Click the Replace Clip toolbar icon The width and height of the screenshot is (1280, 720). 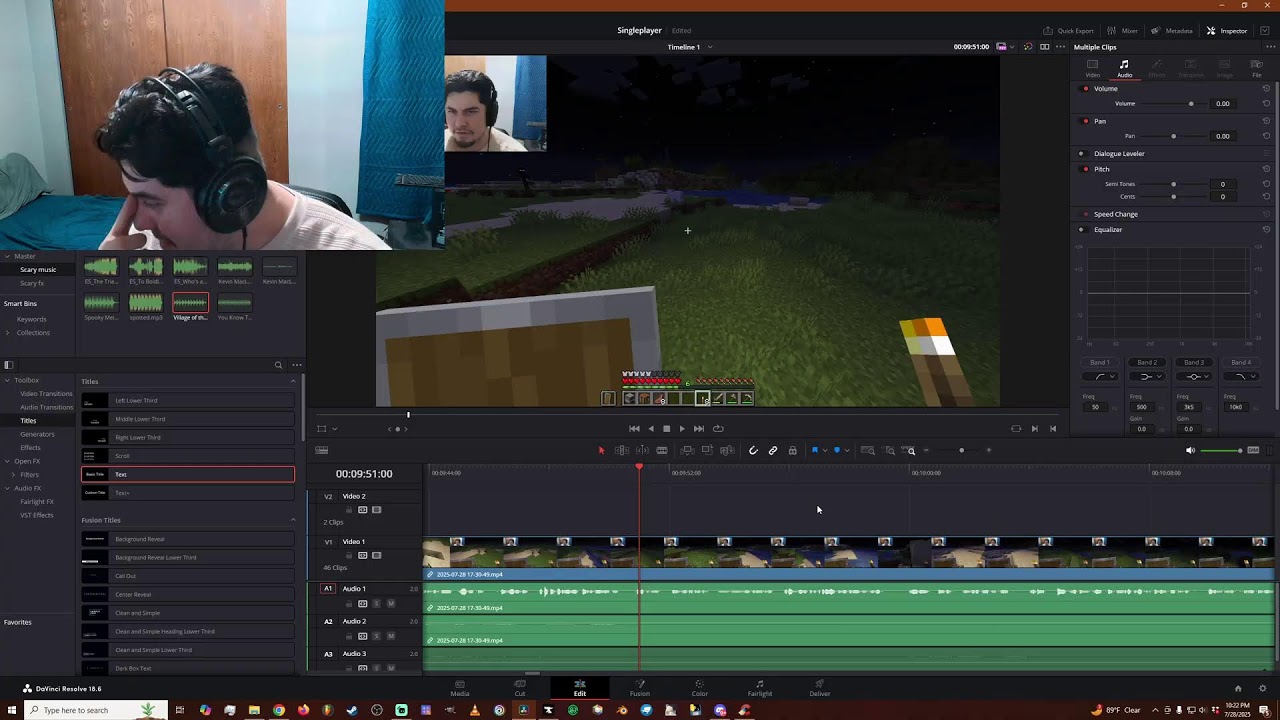pos(727,451)
